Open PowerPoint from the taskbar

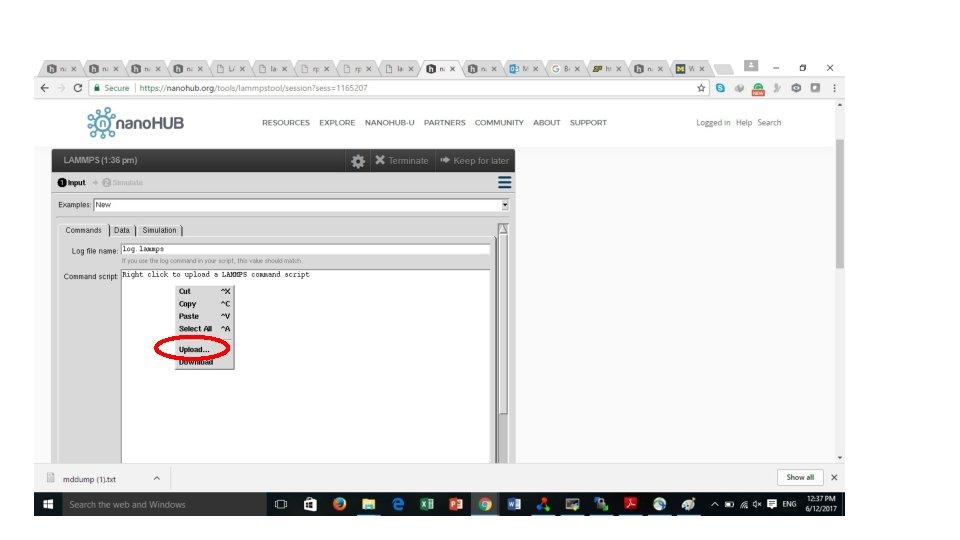456,504
